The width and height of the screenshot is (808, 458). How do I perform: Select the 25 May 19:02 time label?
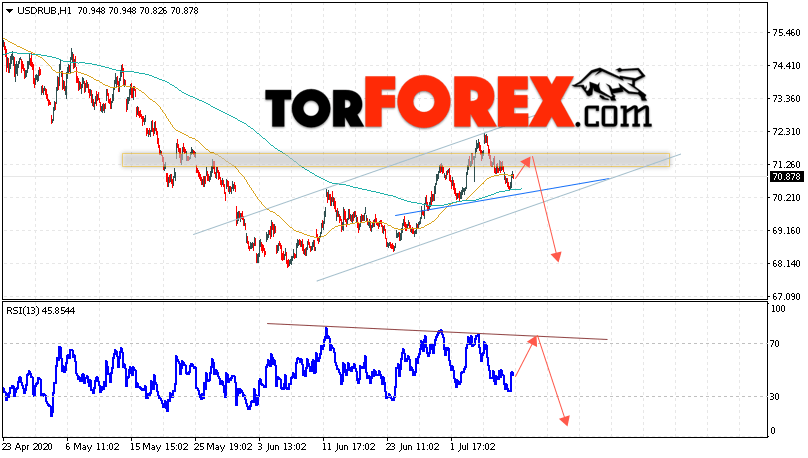point(224,447)
